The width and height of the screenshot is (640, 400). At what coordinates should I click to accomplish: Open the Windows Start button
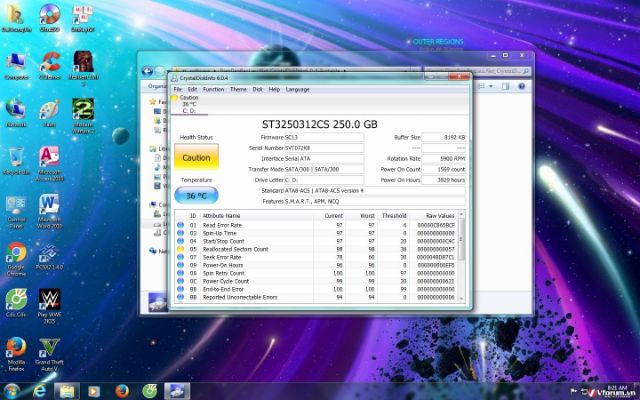(x=12, y=391)
